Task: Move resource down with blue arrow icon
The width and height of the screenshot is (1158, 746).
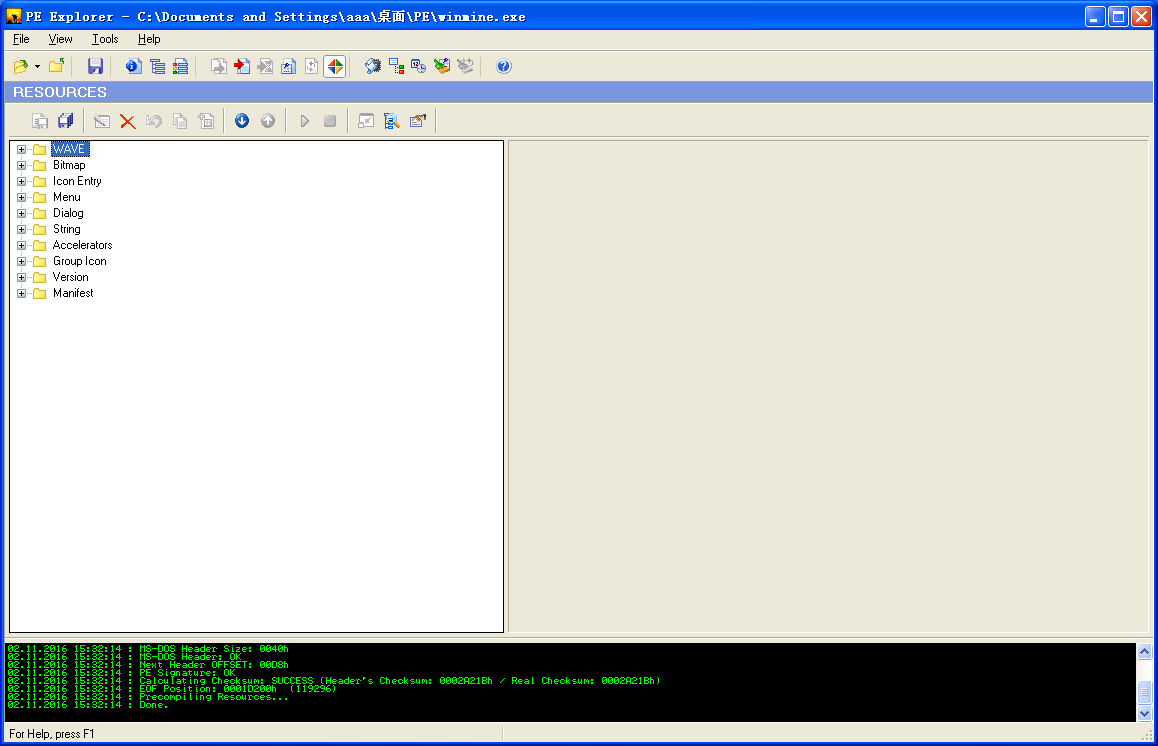Action: click(x=242, y=121)
